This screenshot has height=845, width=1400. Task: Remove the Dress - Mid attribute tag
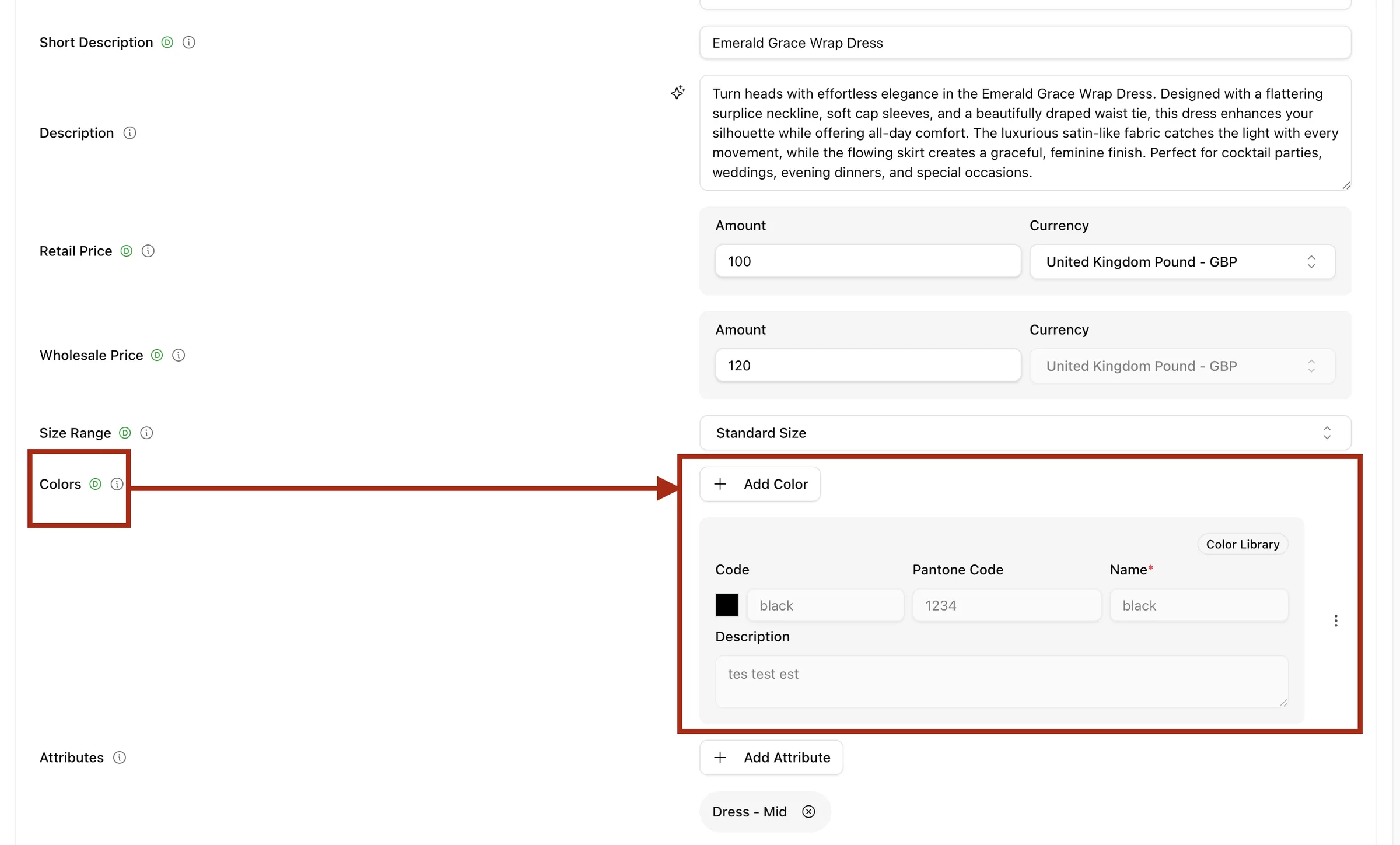(x=808, y=812)
